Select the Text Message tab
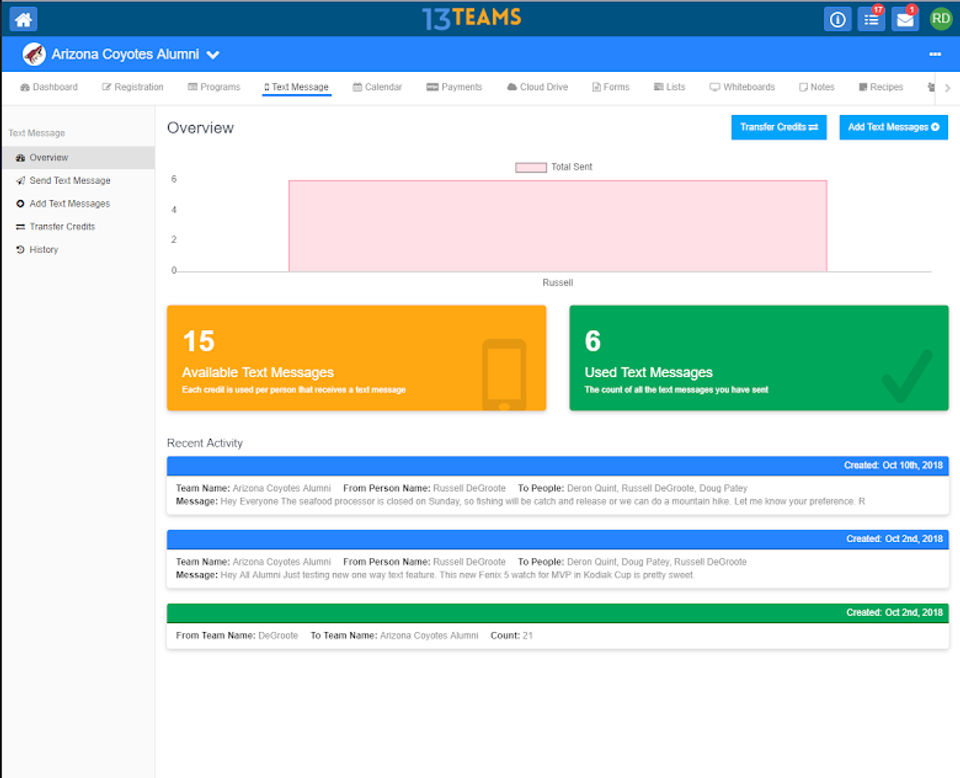The width and height of the screenshot is (960, 778). [x=296, y=87]
